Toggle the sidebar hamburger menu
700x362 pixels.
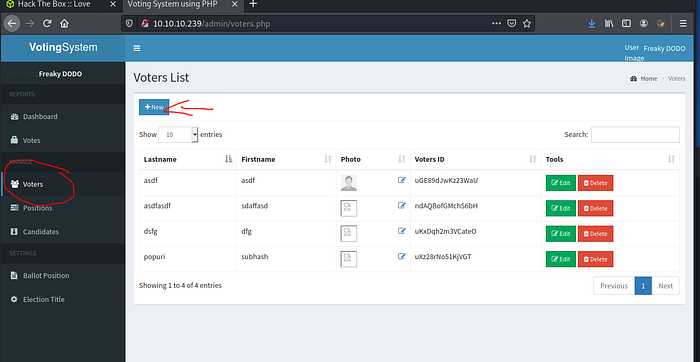[137, 48]
